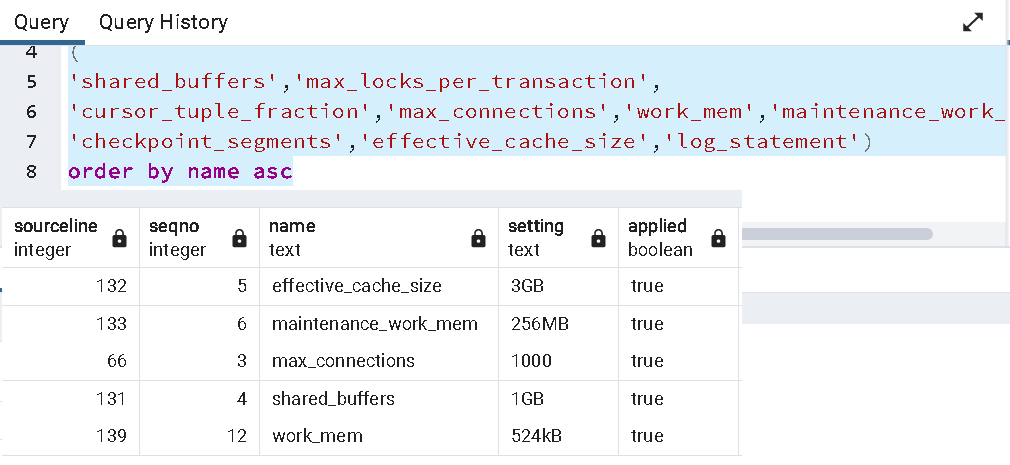1010x465 pixels.
Task: Select the work_mem name cell
Action: click(379, 436)
